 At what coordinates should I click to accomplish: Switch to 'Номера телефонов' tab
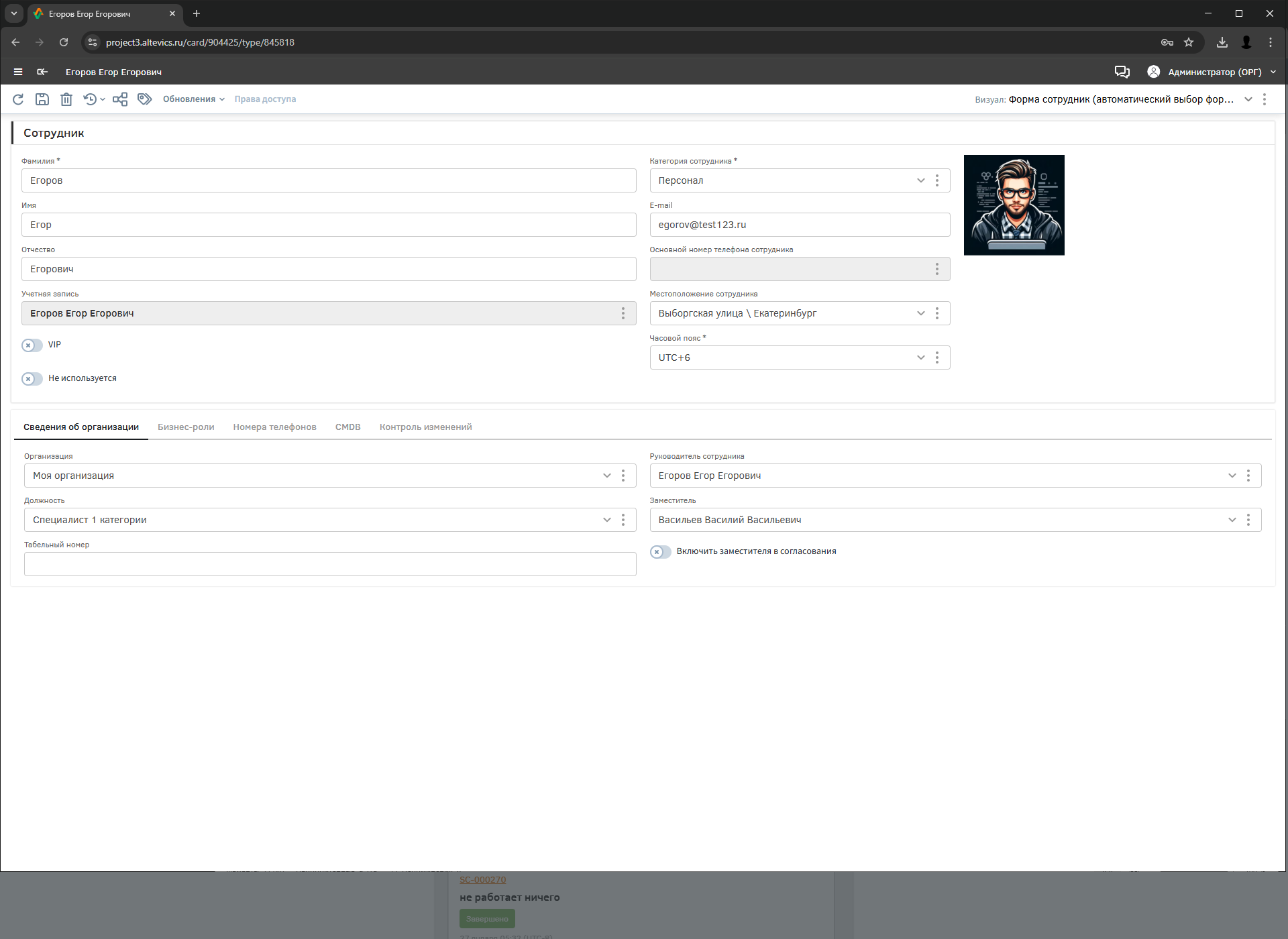point(274,427)
